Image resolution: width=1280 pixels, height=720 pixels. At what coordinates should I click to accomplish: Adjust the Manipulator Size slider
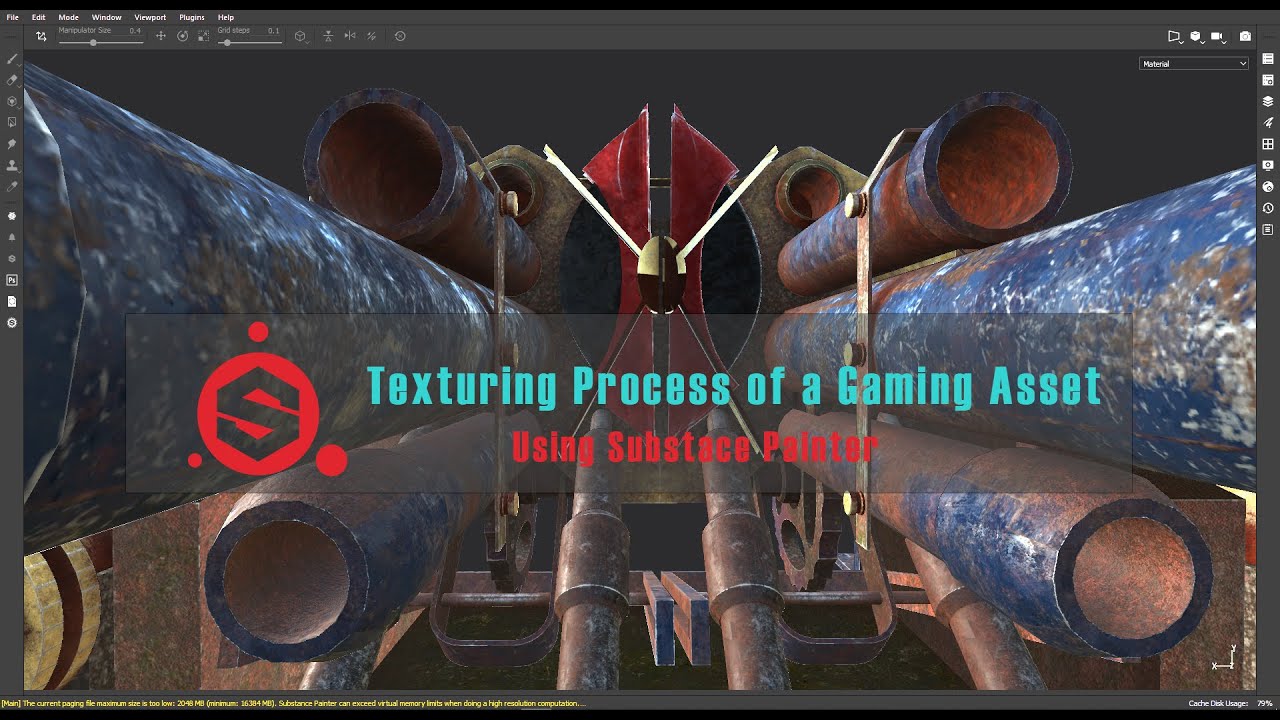tap(101, 42)
